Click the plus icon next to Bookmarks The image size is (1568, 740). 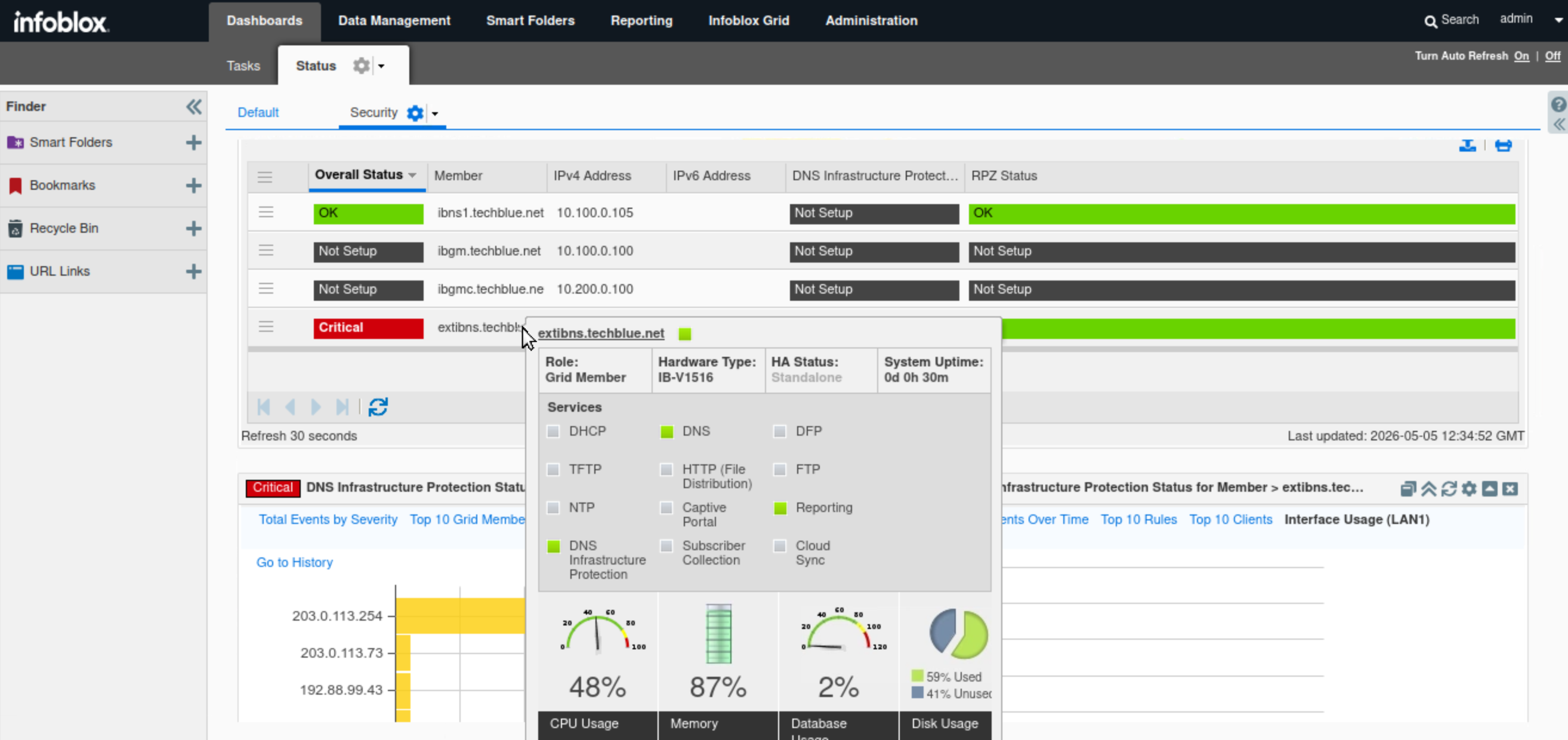tap(193, 185)
